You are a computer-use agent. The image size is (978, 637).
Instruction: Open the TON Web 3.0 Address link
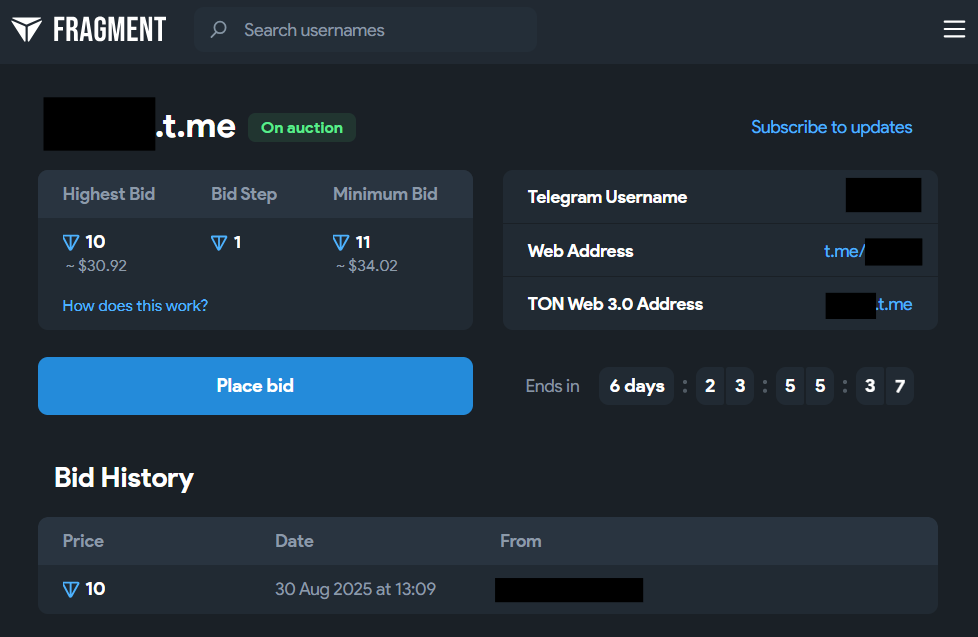point(868,304)
